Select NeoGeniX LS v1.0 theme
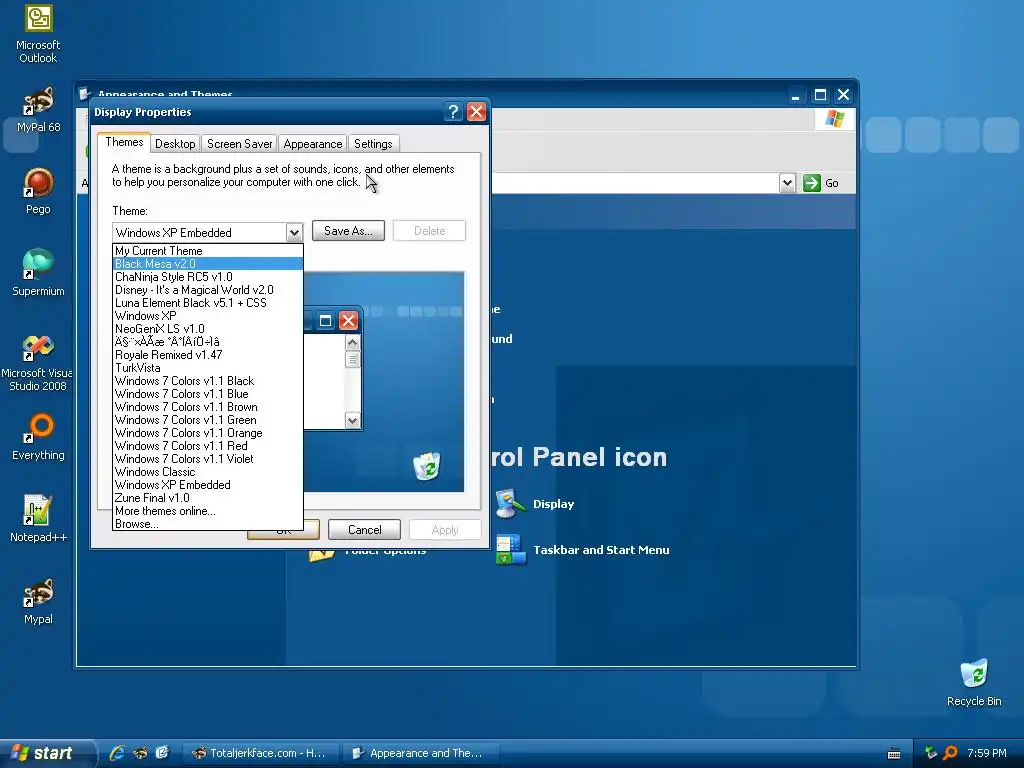 click(208, 329)
